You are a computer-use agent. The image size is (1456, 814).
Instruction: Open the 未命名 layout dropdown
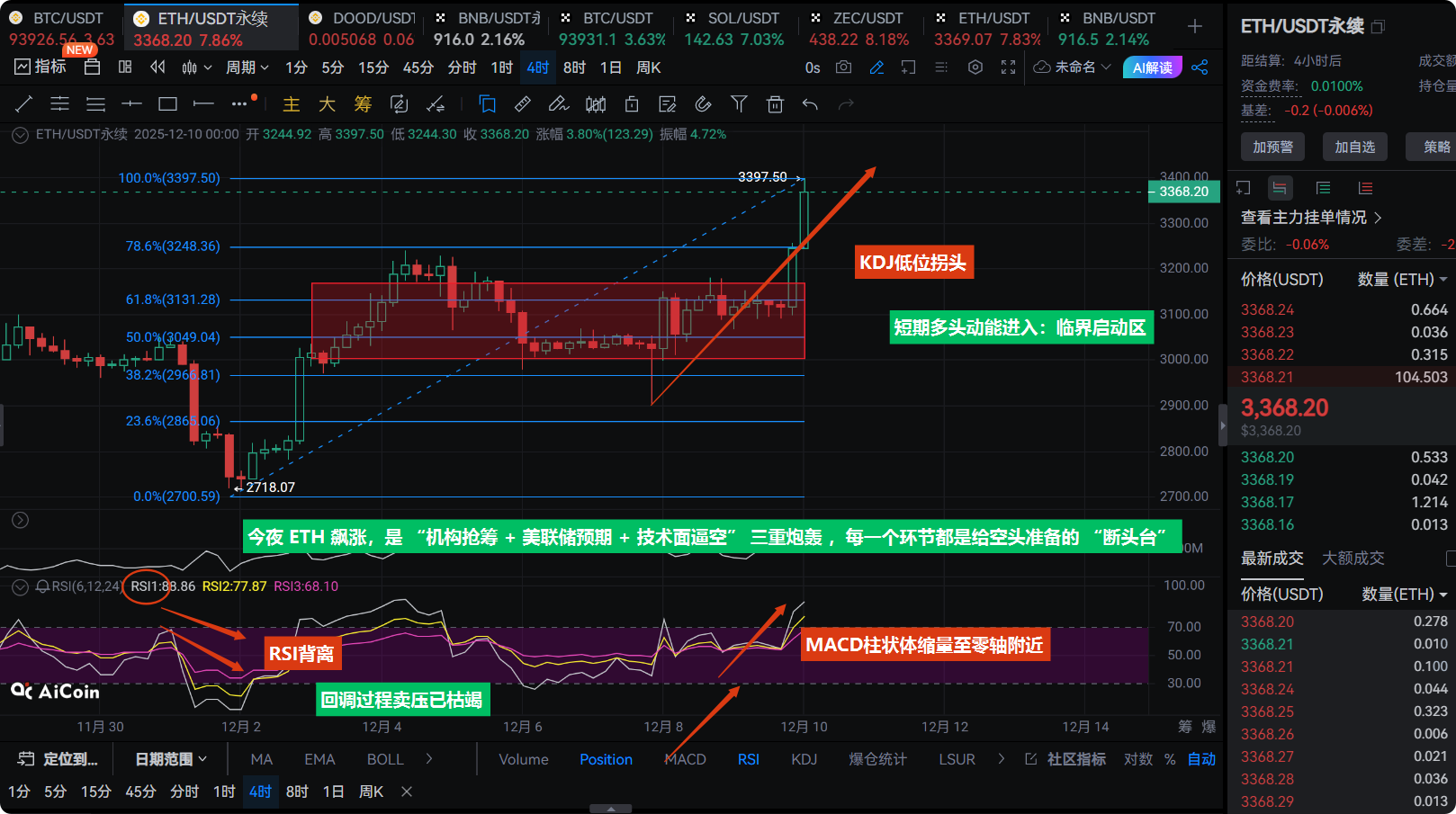coord(1073,67)
